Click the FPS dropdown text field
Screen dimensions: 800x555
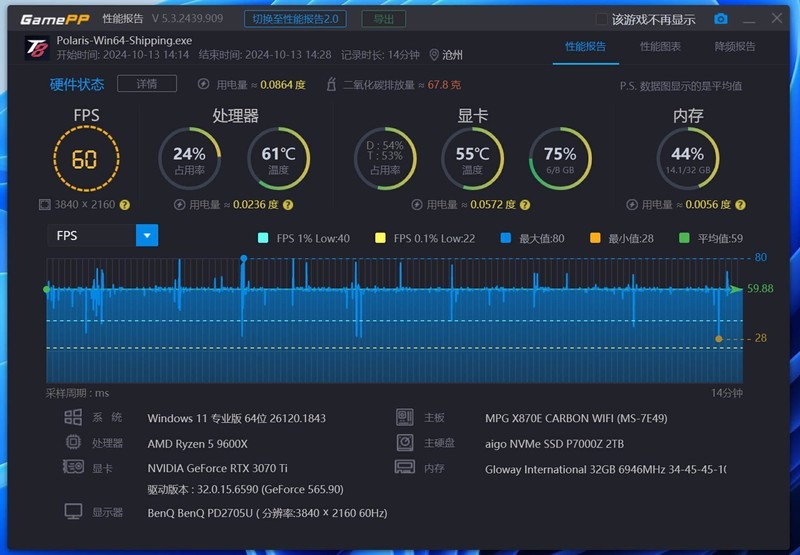92,236
